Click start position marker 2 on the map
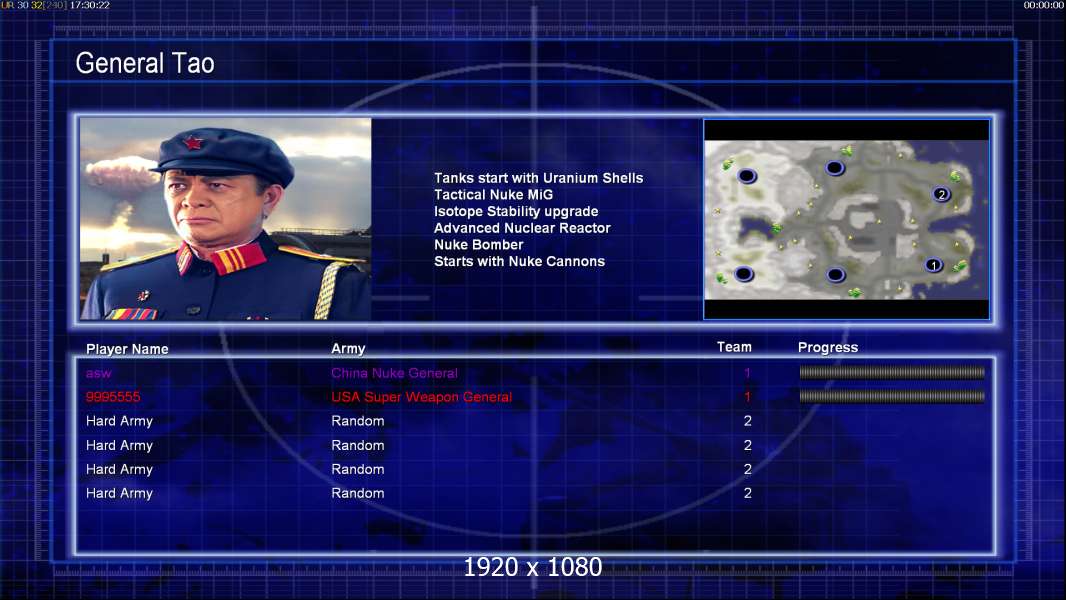 [x=941, y=194]
